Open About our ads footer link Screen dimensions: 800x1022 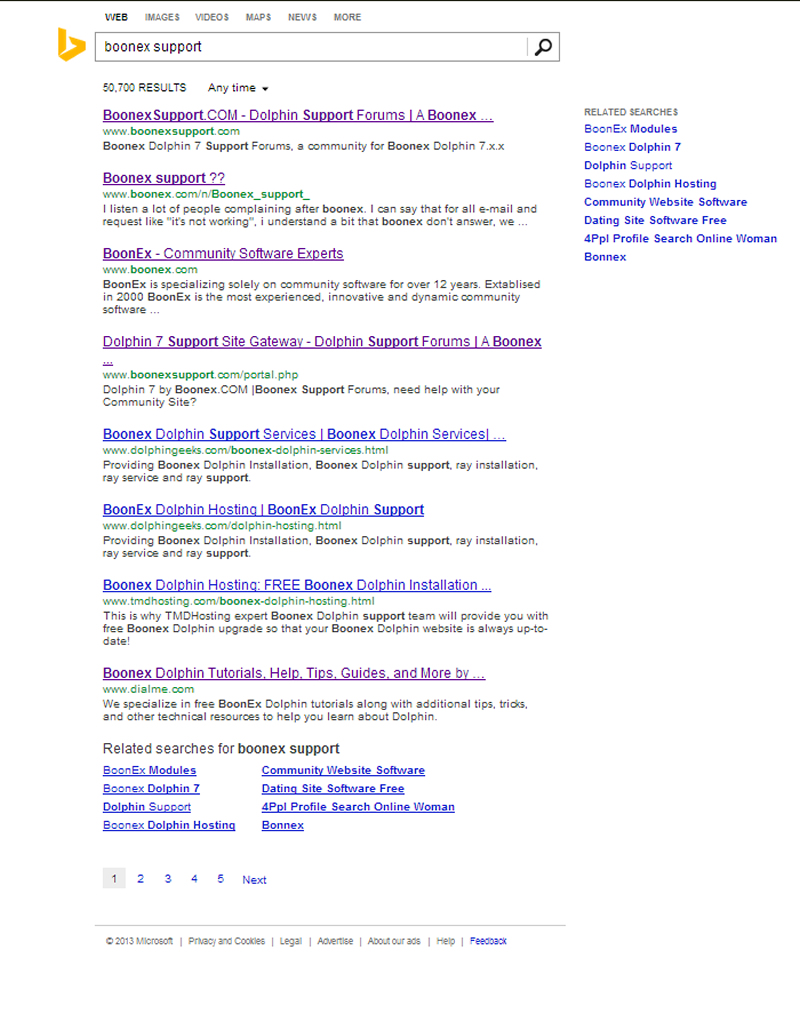pyautogui.click(x=394, y=941)
